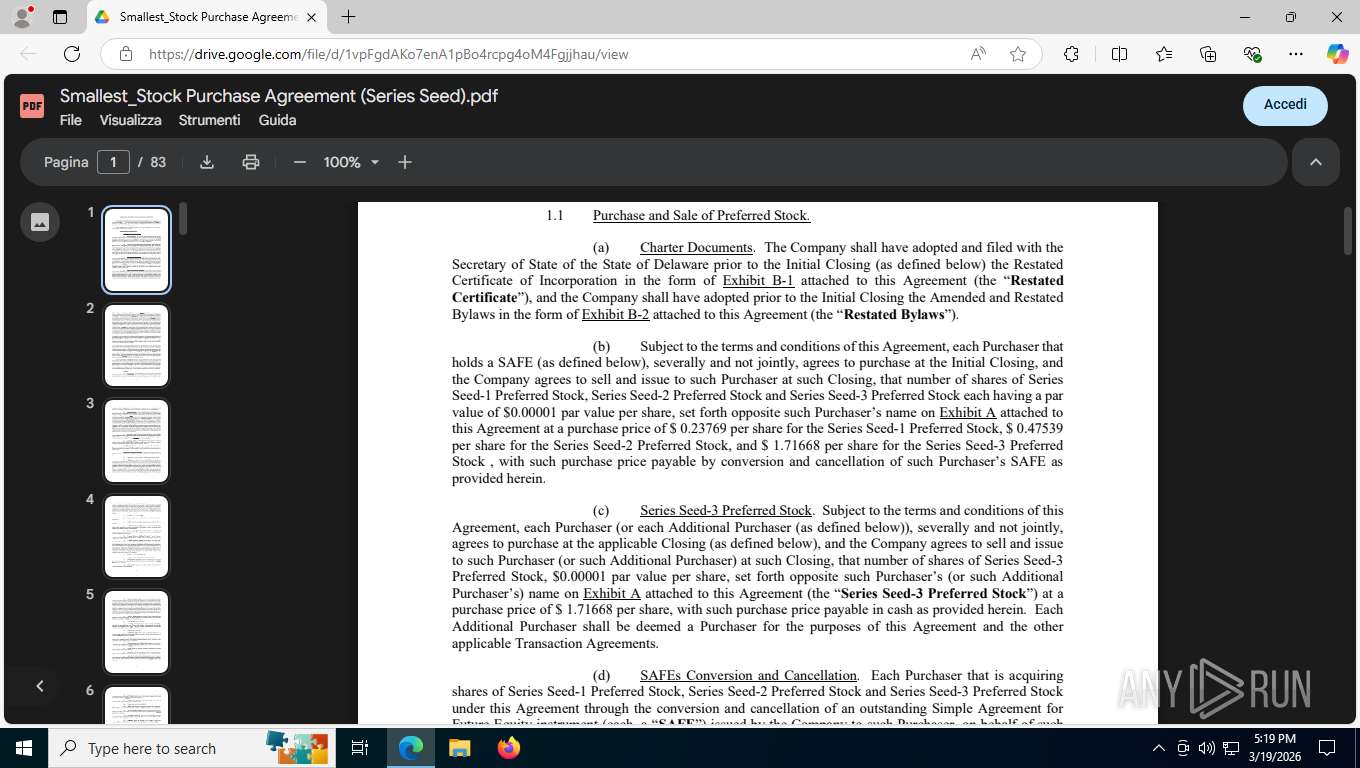Click Exhibit B-2 reference in document
This screenshot has height=768, width=1360.
(x=615, y=314)
